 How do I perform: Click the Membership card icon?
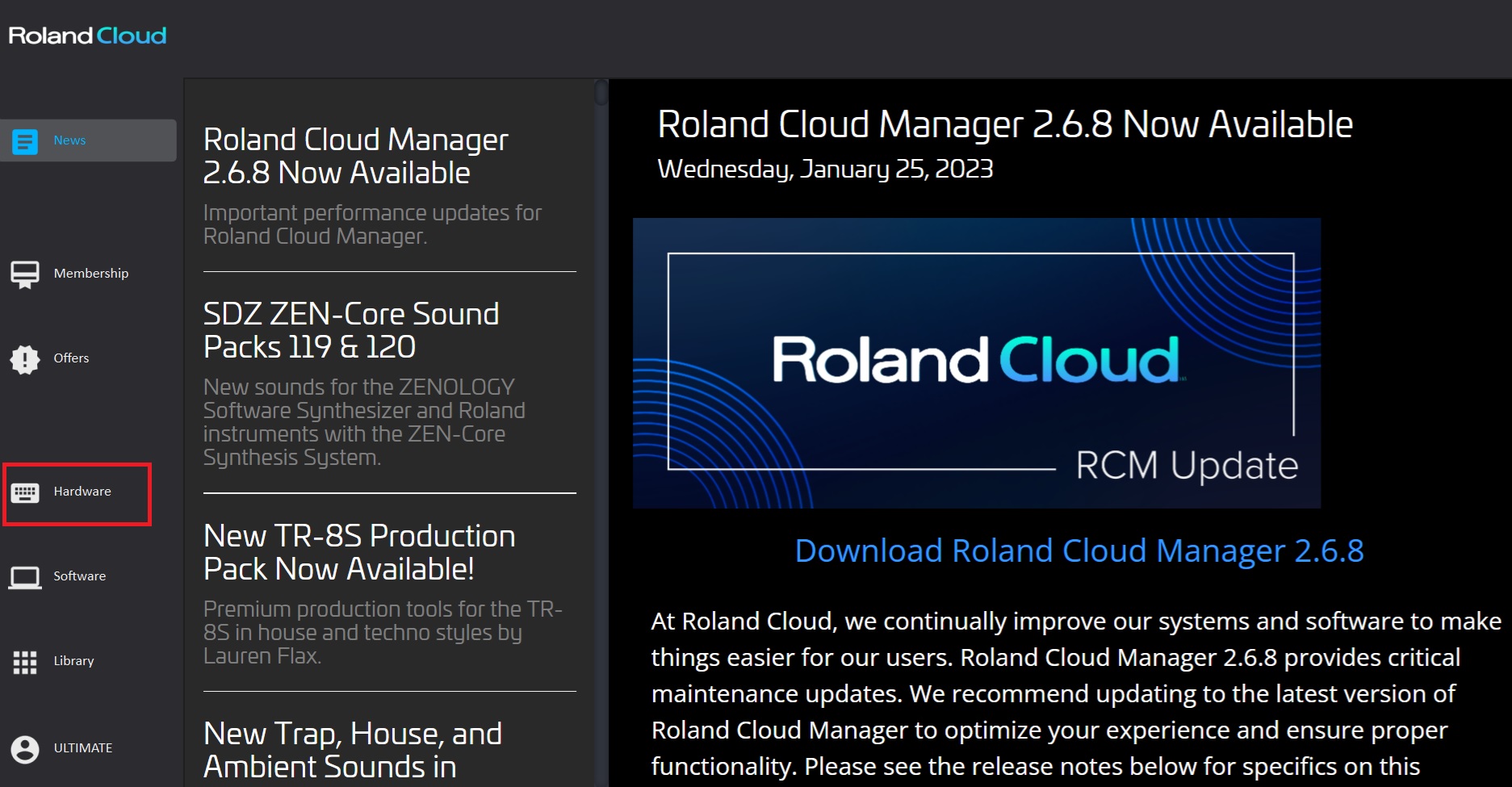point(25,274)
